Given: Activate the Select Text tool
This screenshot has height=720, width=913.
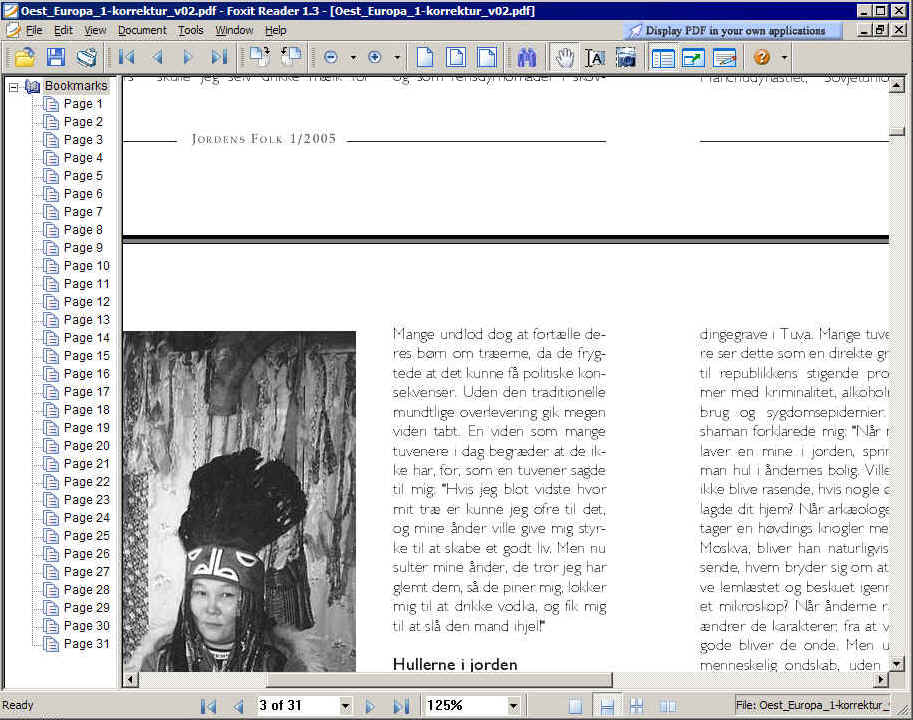Looking at the screenshot, I should click(x=595, y=57).
